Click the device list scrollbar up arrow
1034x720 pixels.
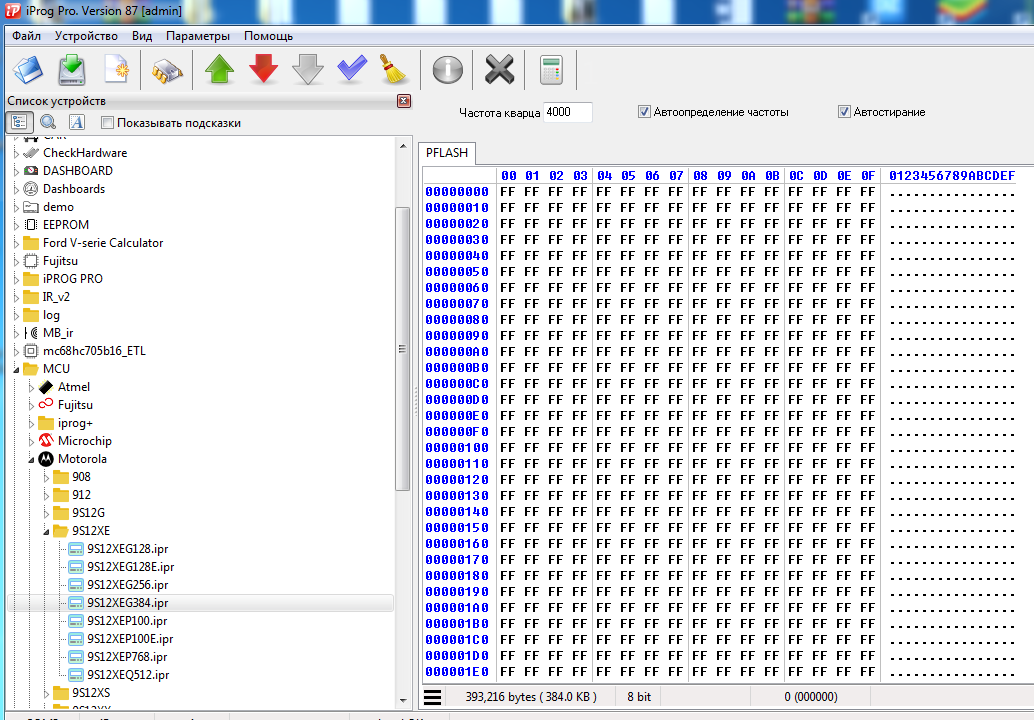click(403, 146)
